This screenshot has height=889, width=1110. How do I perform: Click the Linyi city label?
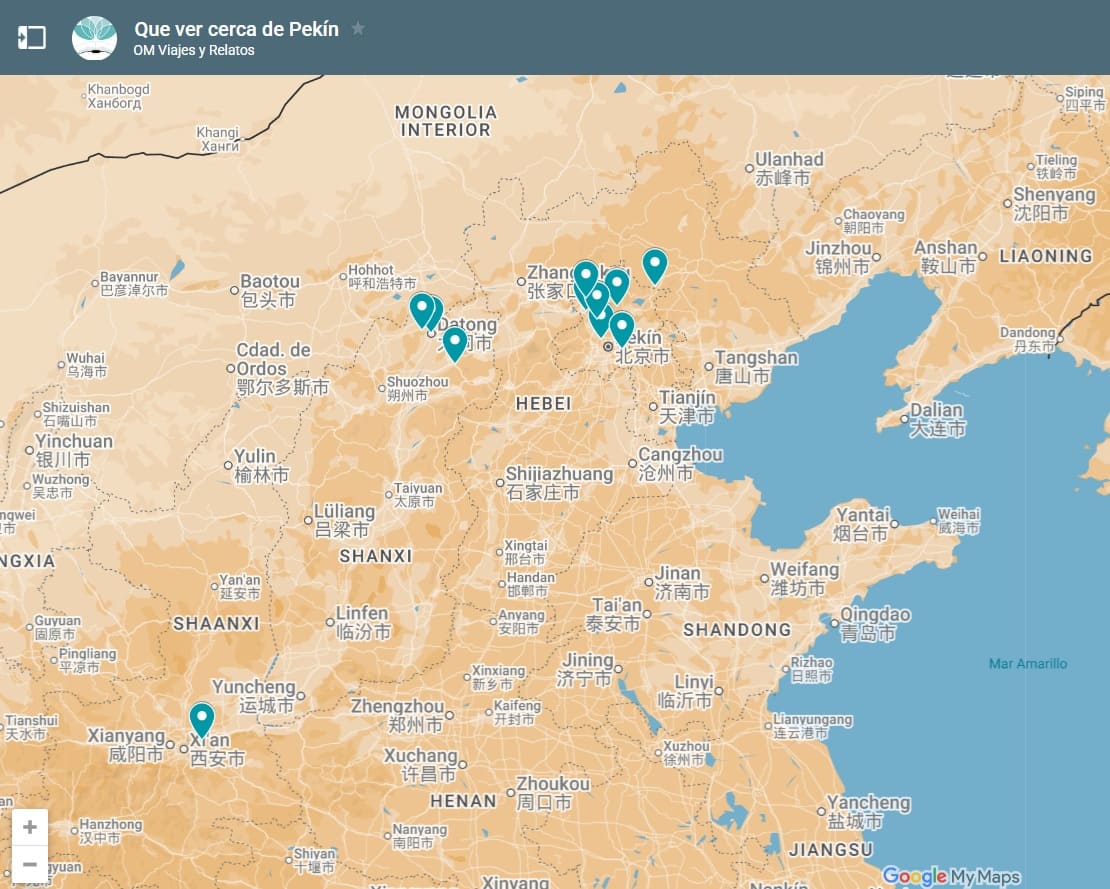point(685,691)
